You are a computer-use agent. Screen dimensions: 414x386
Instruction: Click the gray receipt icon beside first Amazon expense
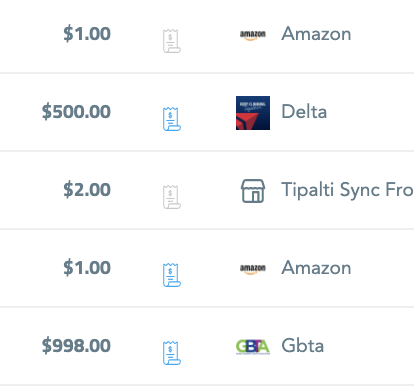pos(172,41)
